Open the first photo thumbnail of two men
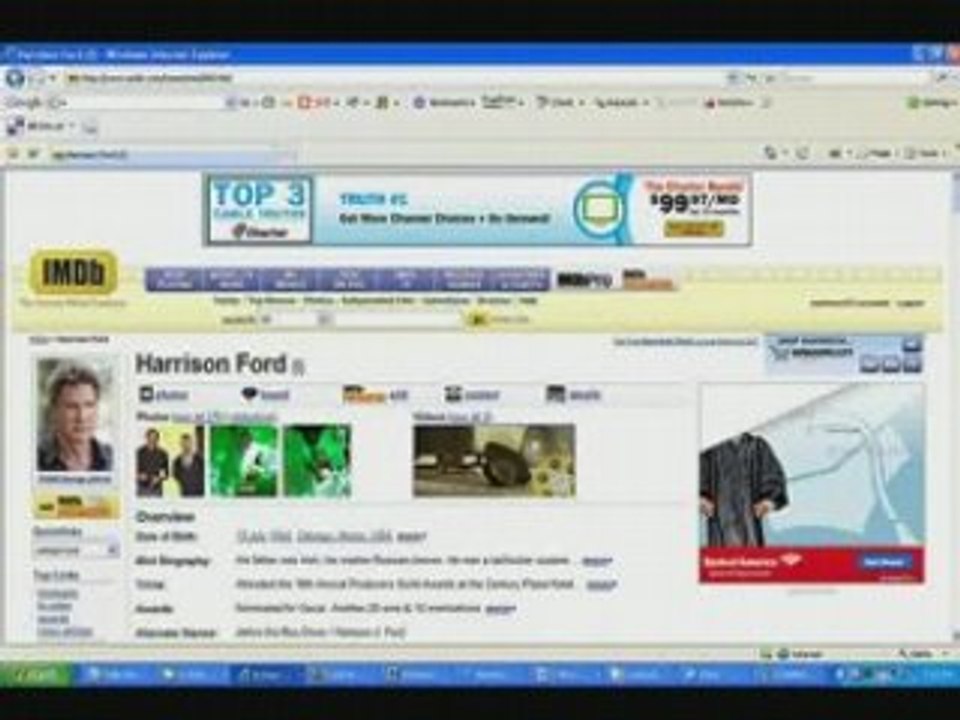 [x=170, y=460]
